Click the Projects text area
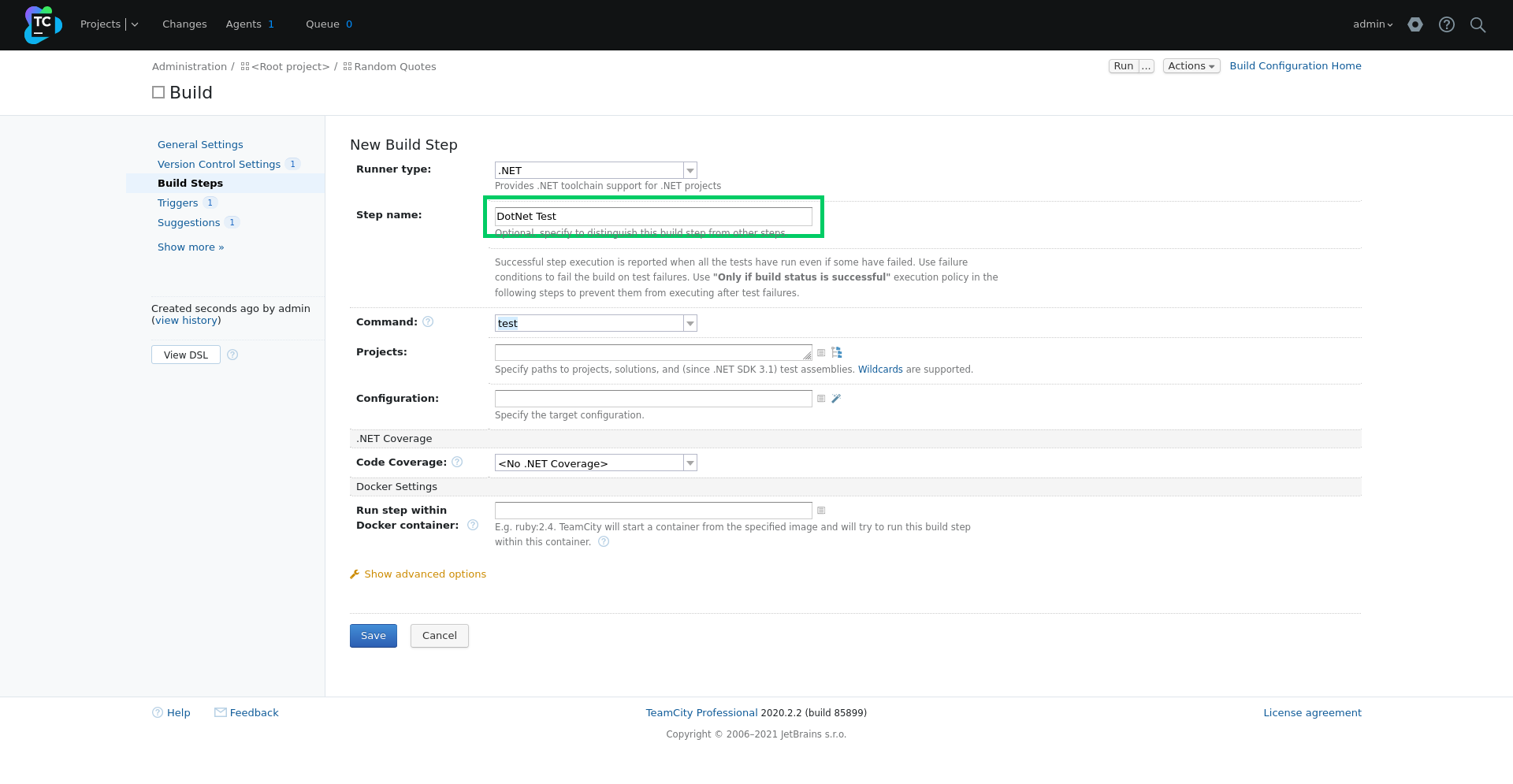1513x784 pixels. pos(653,352)
